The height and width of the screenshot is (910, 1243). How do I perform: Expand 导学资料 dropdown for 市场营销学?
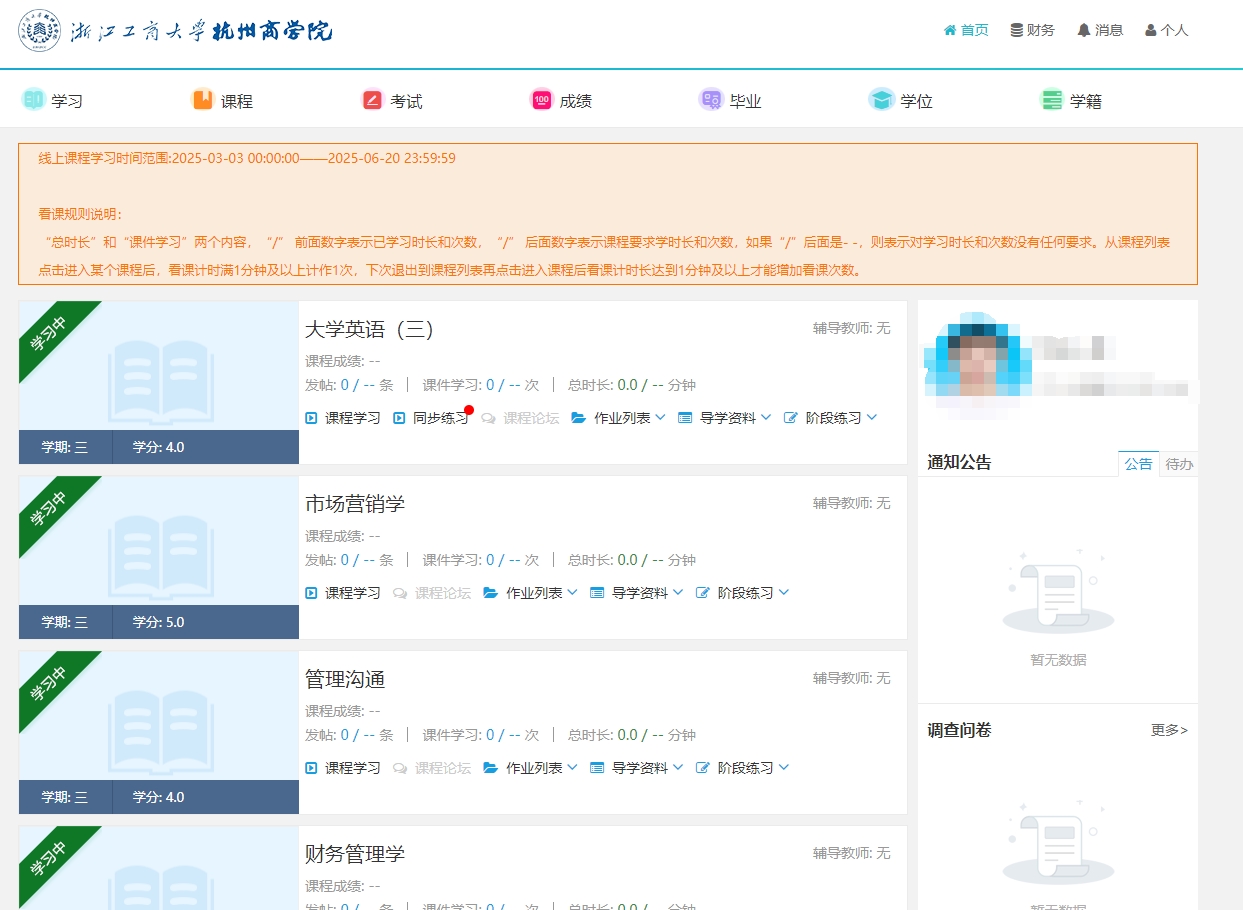[637, 593]
